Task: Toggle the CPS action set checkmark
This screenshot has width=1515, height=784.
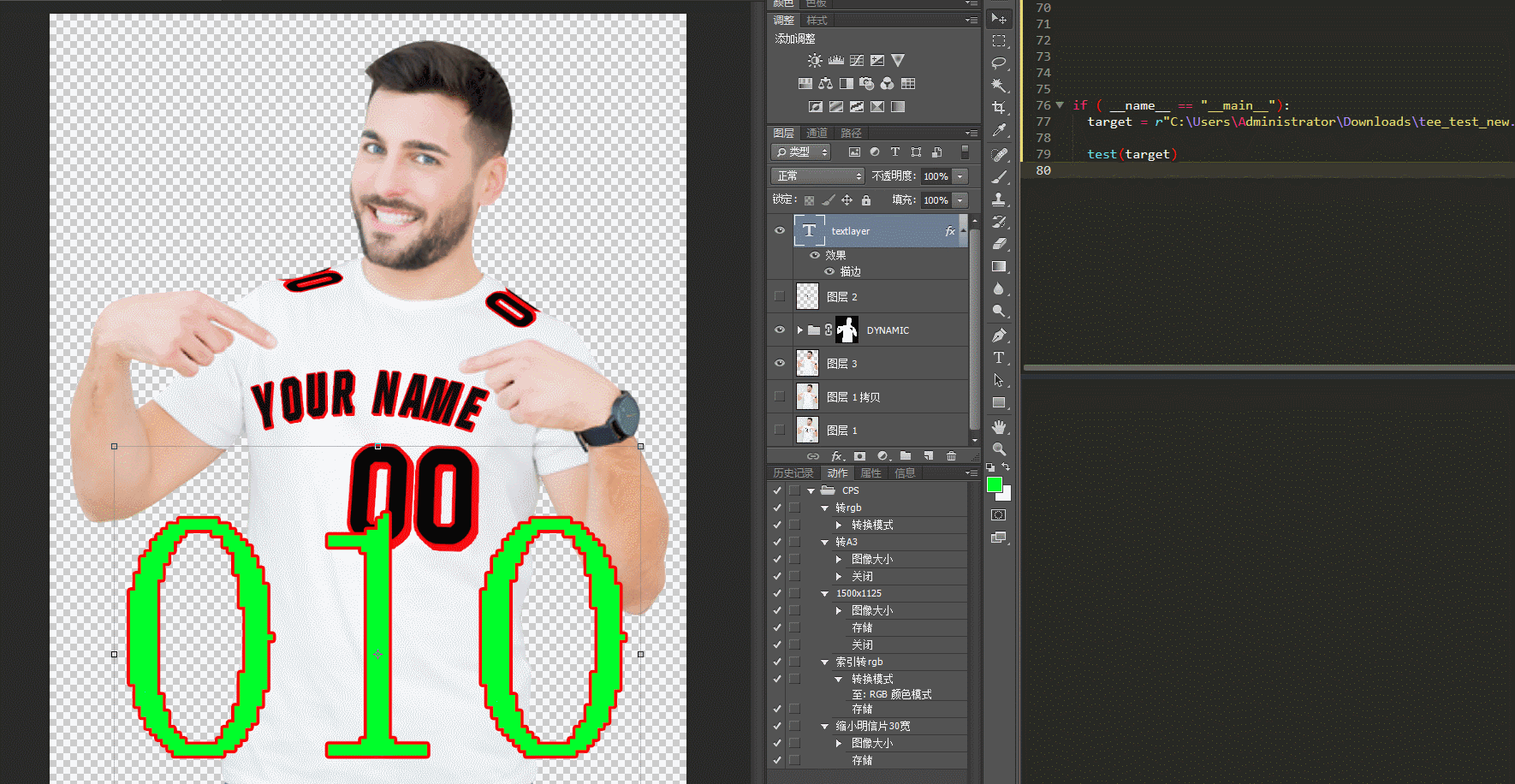Action: [777, 491]
